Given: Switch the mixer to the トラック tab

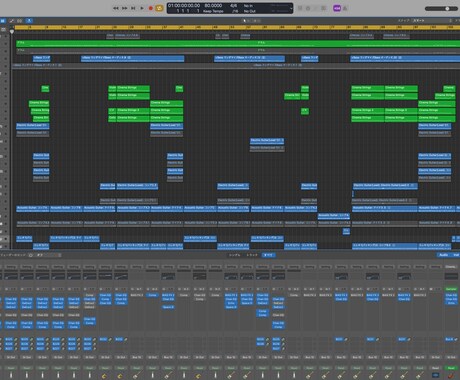Looking at the screenshot, I should (x=252, y=255).
